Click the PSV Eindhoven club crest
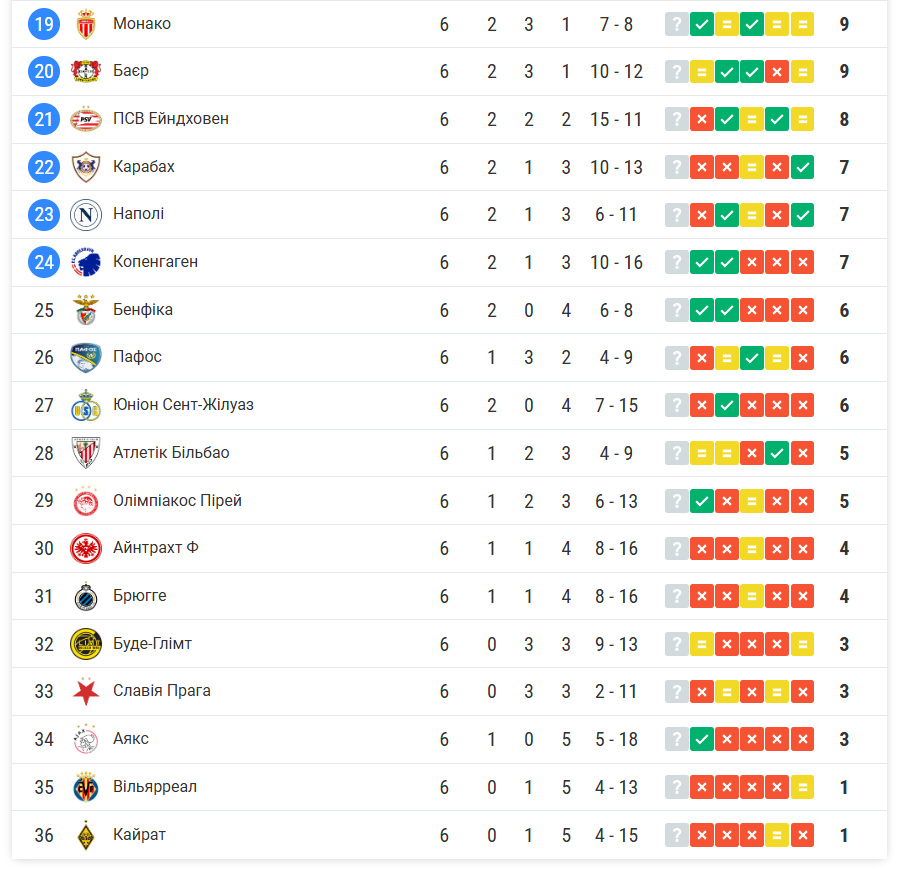The image size is (900, 869). (86, 120)
